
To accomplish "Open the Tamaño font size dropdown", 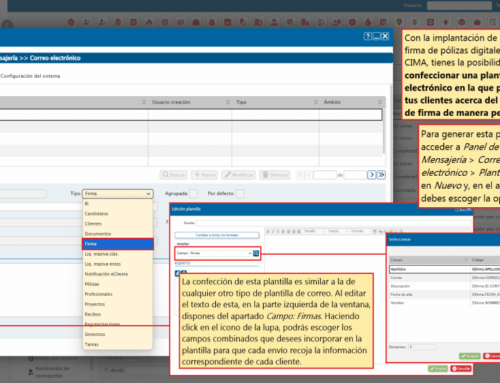I will (x=313, y=231).
